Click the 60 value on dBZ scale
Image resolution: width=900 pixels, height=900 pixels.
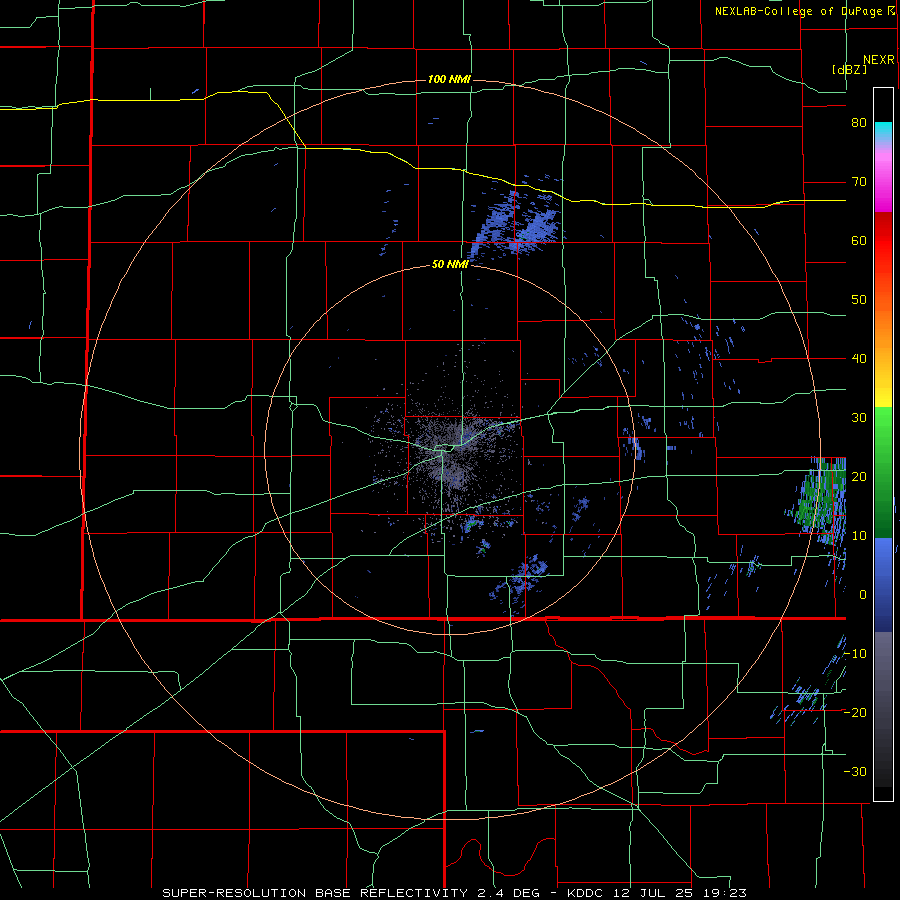pos(859,240)
